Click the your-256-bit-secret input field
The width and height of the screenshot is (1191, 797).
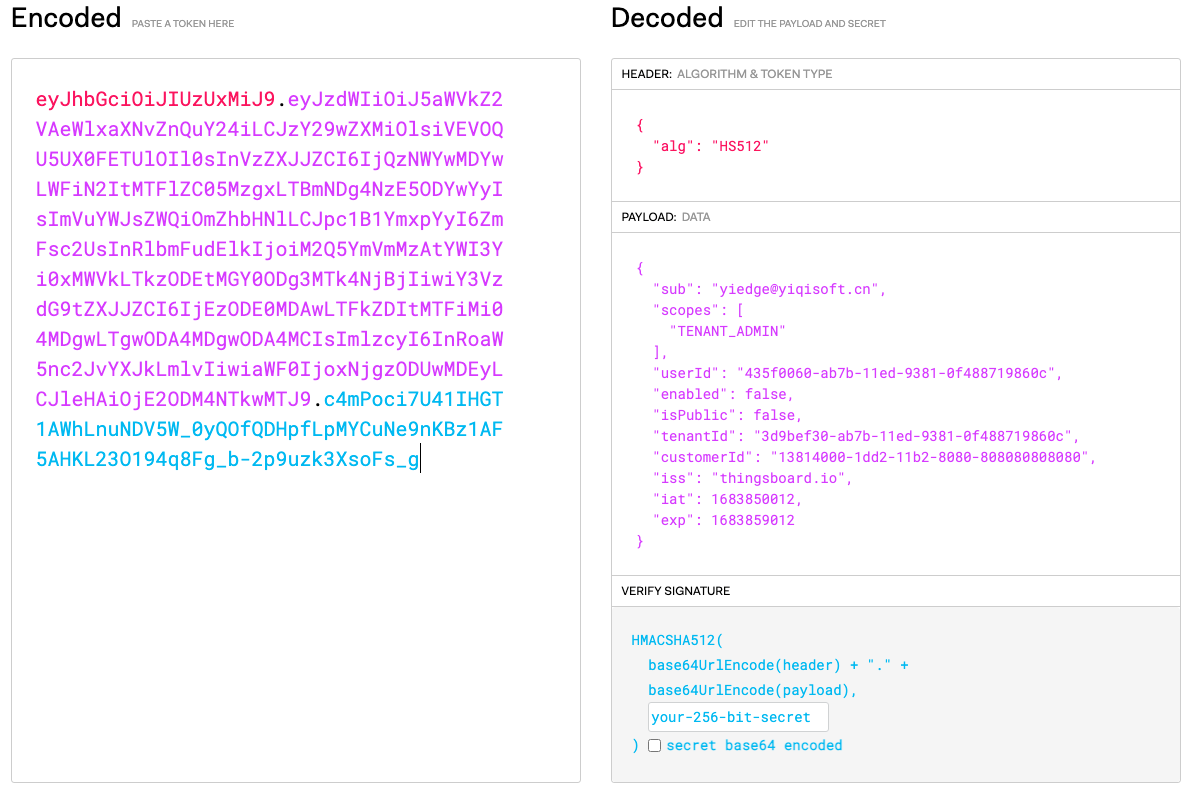click(x=737, y=717)
